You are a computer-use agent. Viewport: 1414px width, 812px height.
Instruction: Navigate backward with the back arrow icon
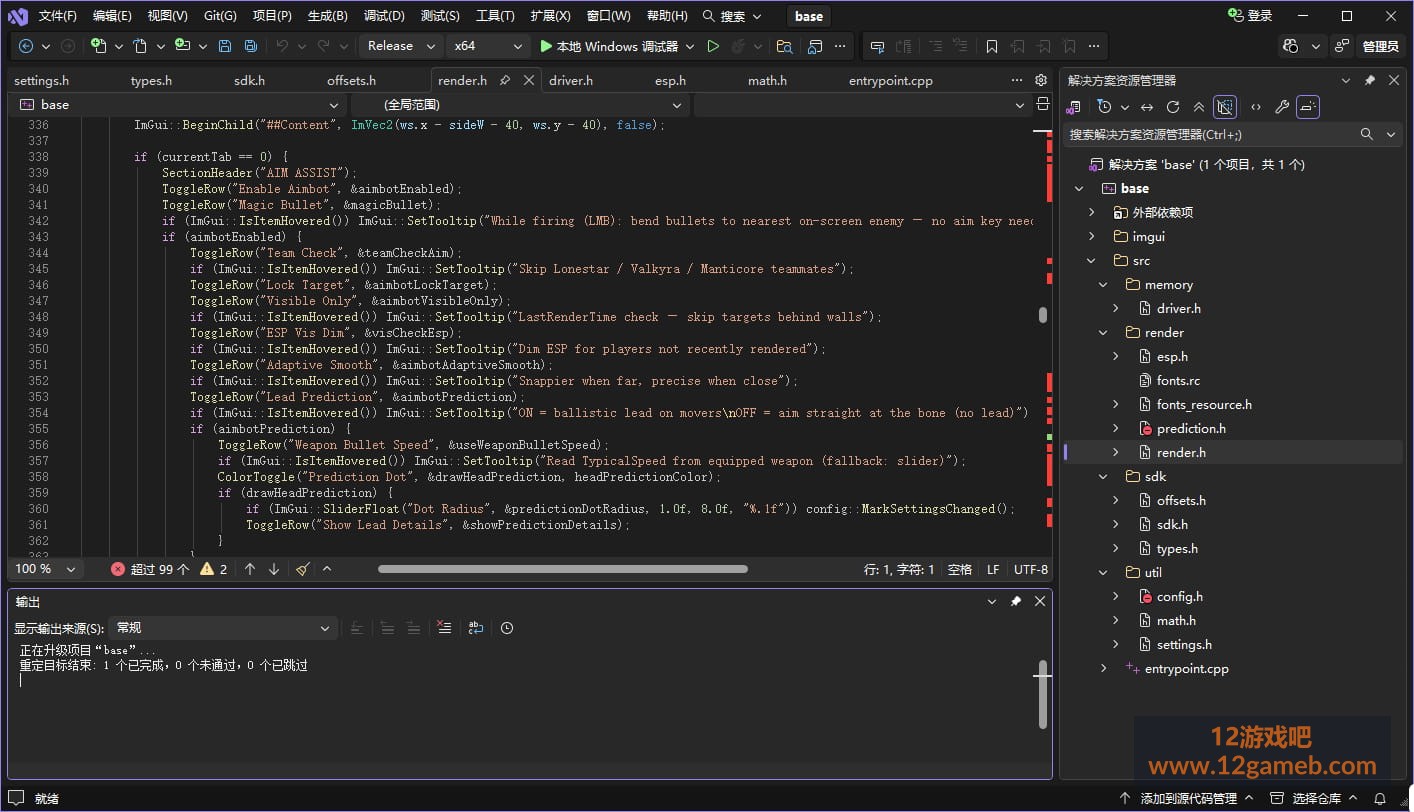(26, 46)
